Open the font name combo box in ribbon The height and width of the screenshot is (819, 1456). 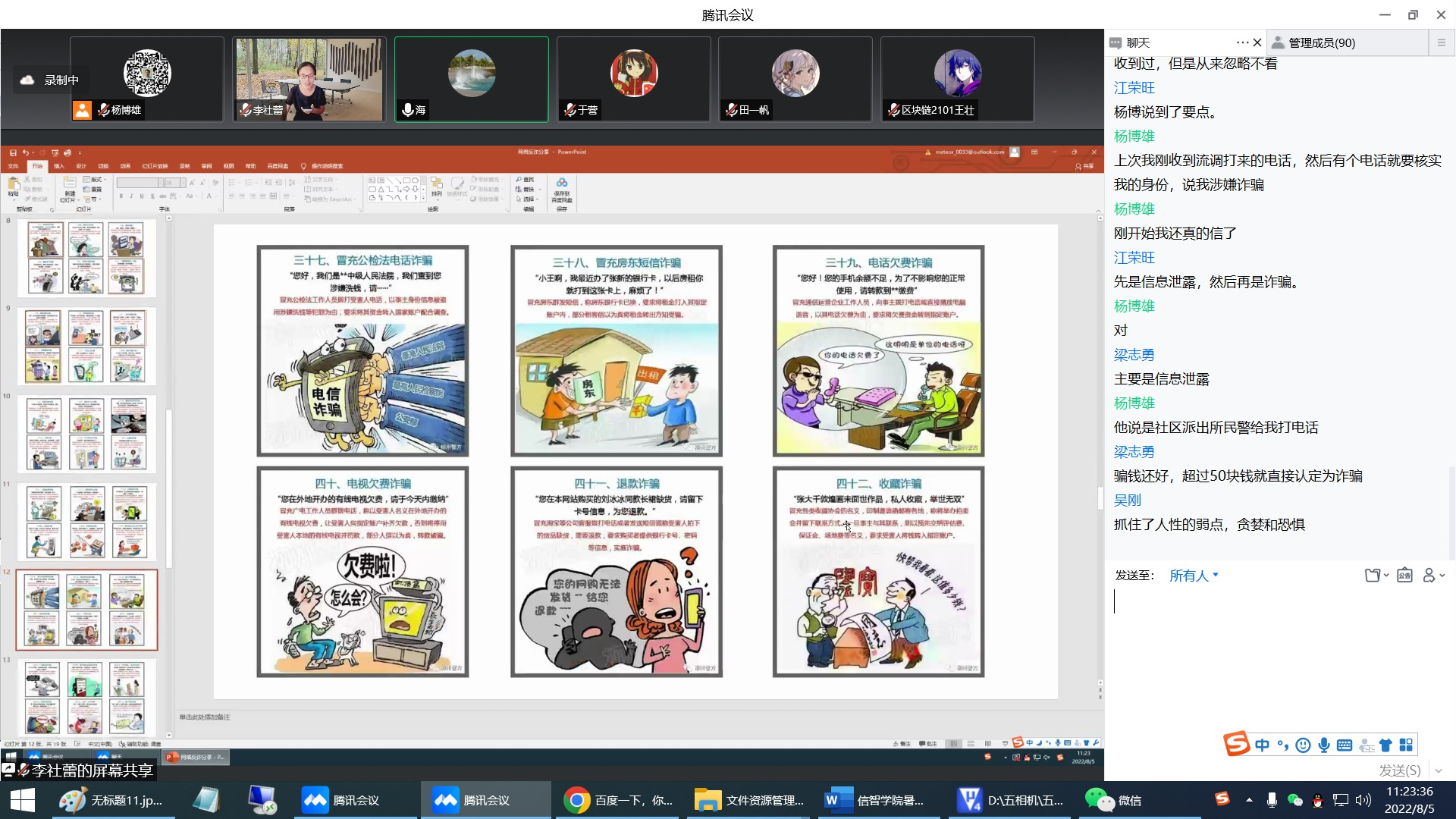[140, 183]
